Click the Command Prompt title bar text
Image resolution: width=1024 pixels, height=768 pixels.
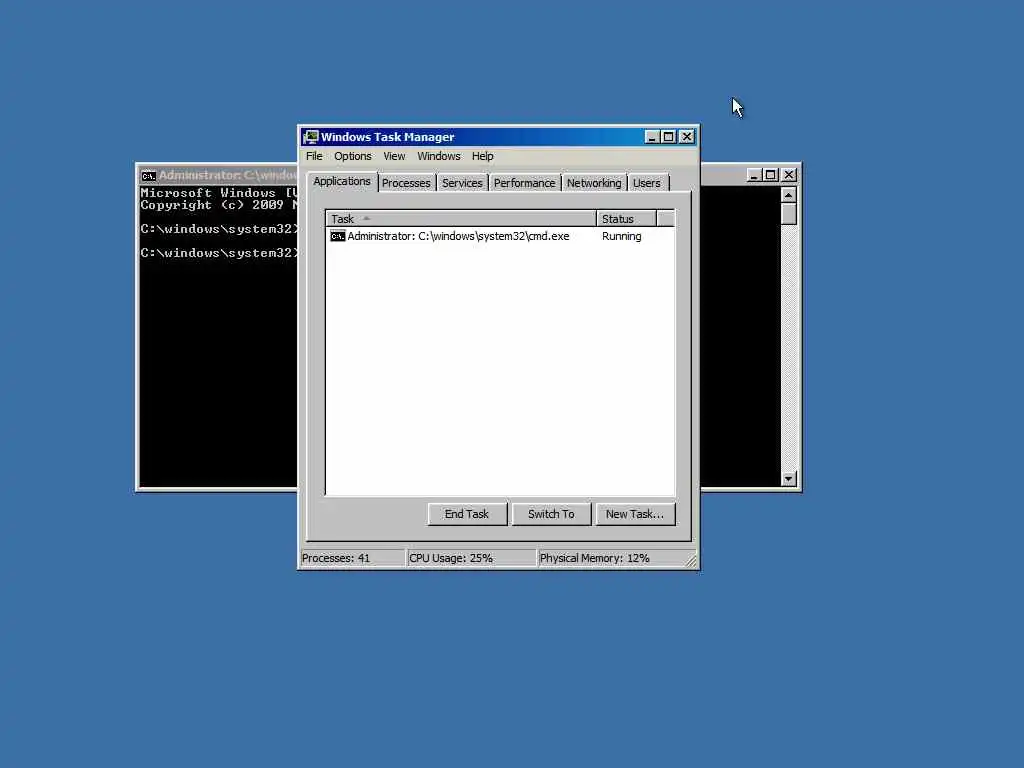point(228,175)
